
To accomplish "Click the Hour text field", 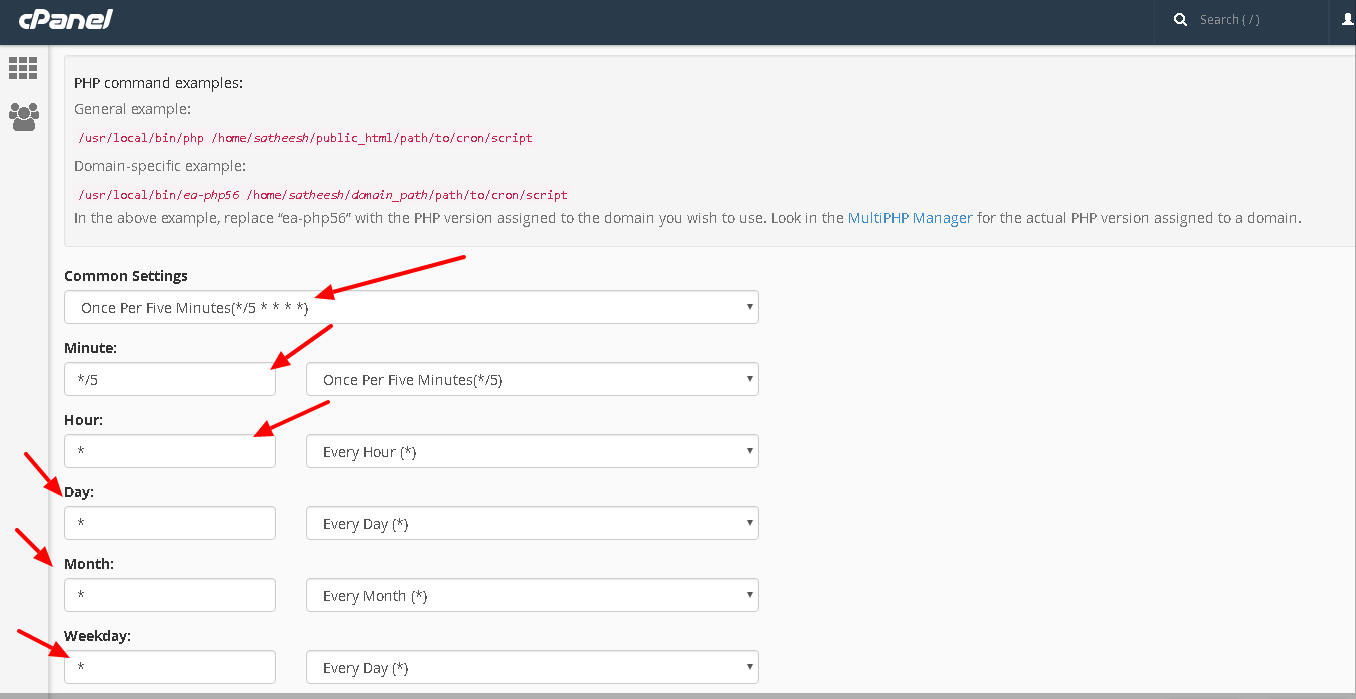I will click(170, 451).
